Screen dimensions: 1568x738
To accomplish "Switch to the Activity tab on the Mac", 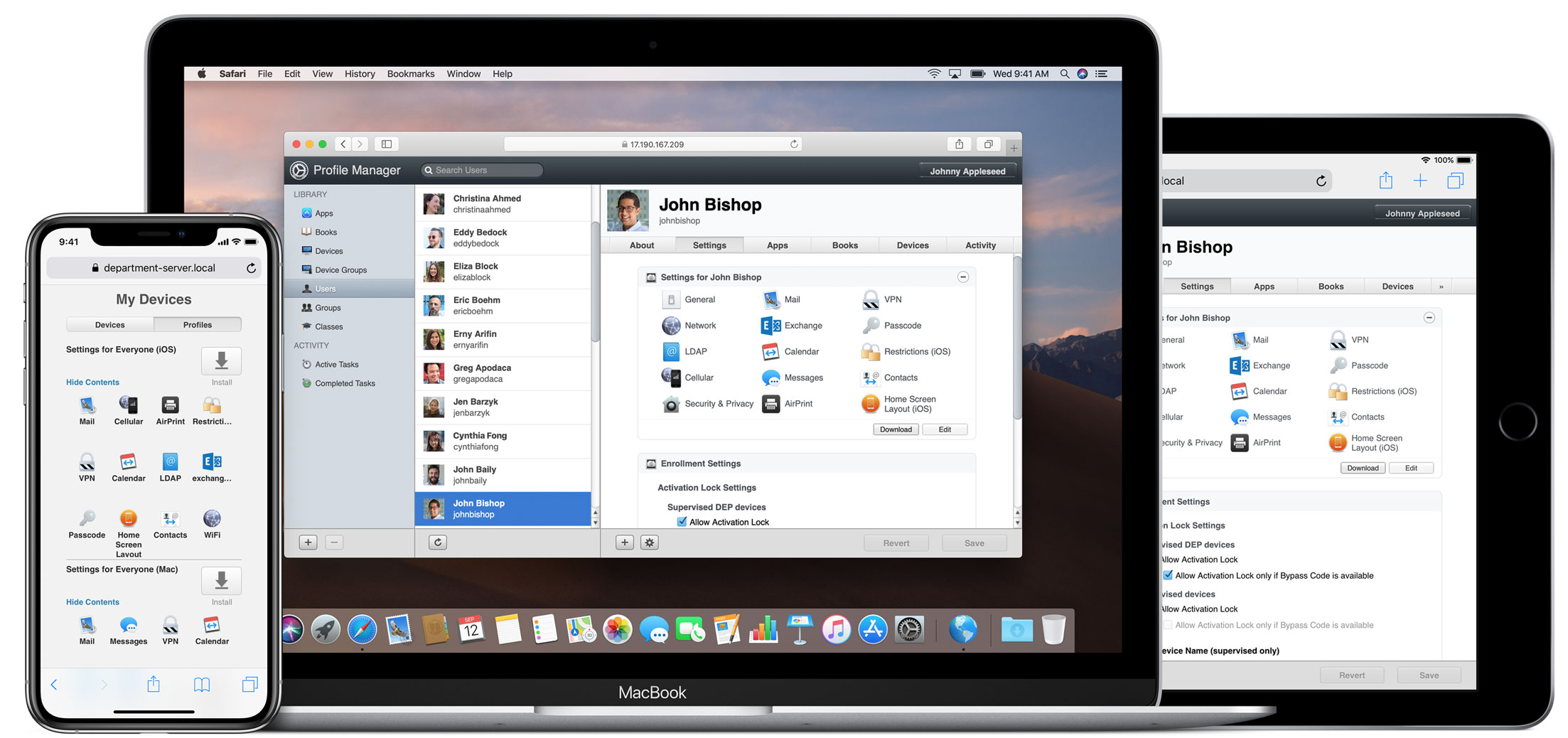I will point(980,245).
